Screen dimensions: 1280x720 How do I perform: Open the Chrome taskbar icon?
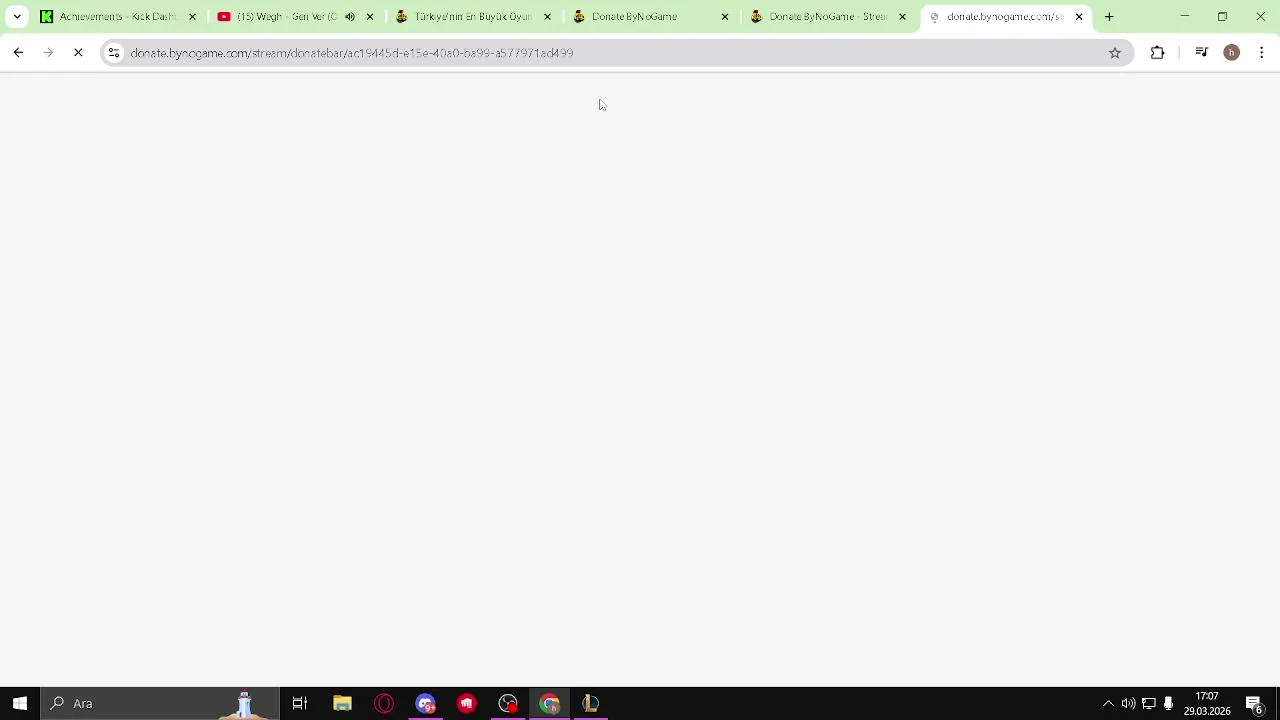[x=549, y=703]
